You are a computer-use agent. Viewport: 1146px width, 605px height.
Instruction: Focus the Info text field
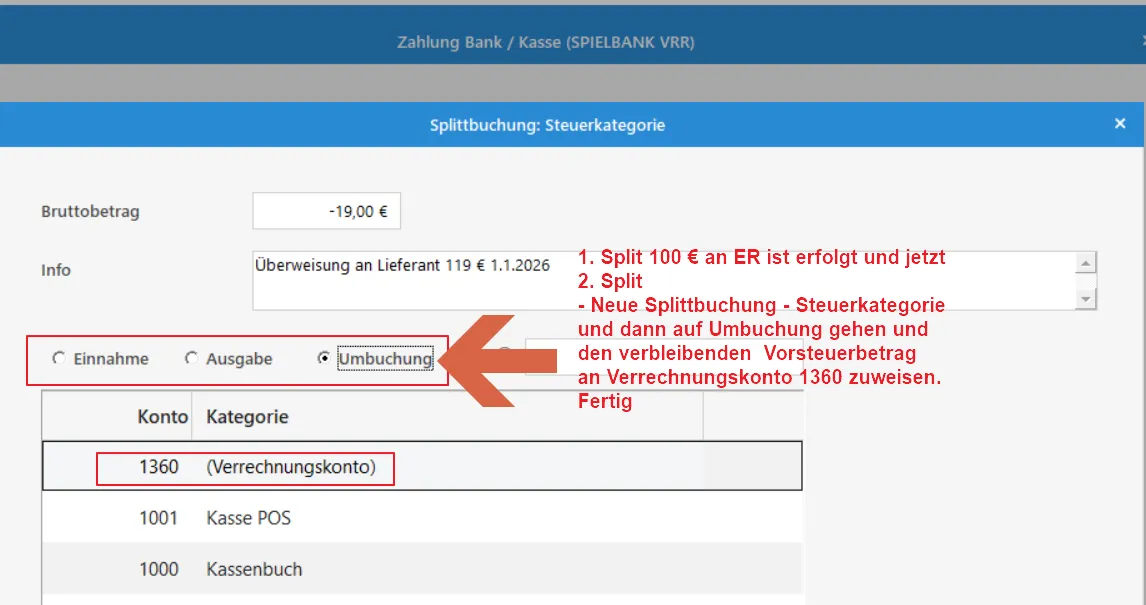660,280
